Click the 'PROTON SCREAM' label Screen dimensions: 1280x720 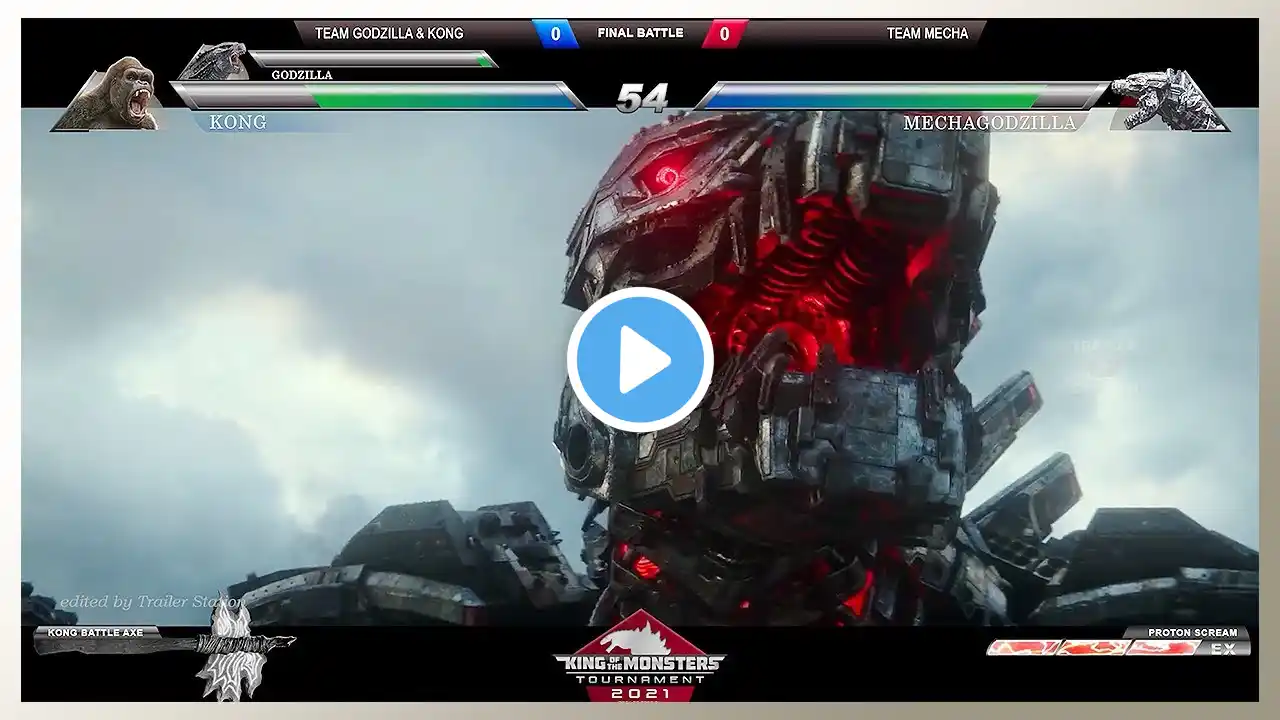1192,633
